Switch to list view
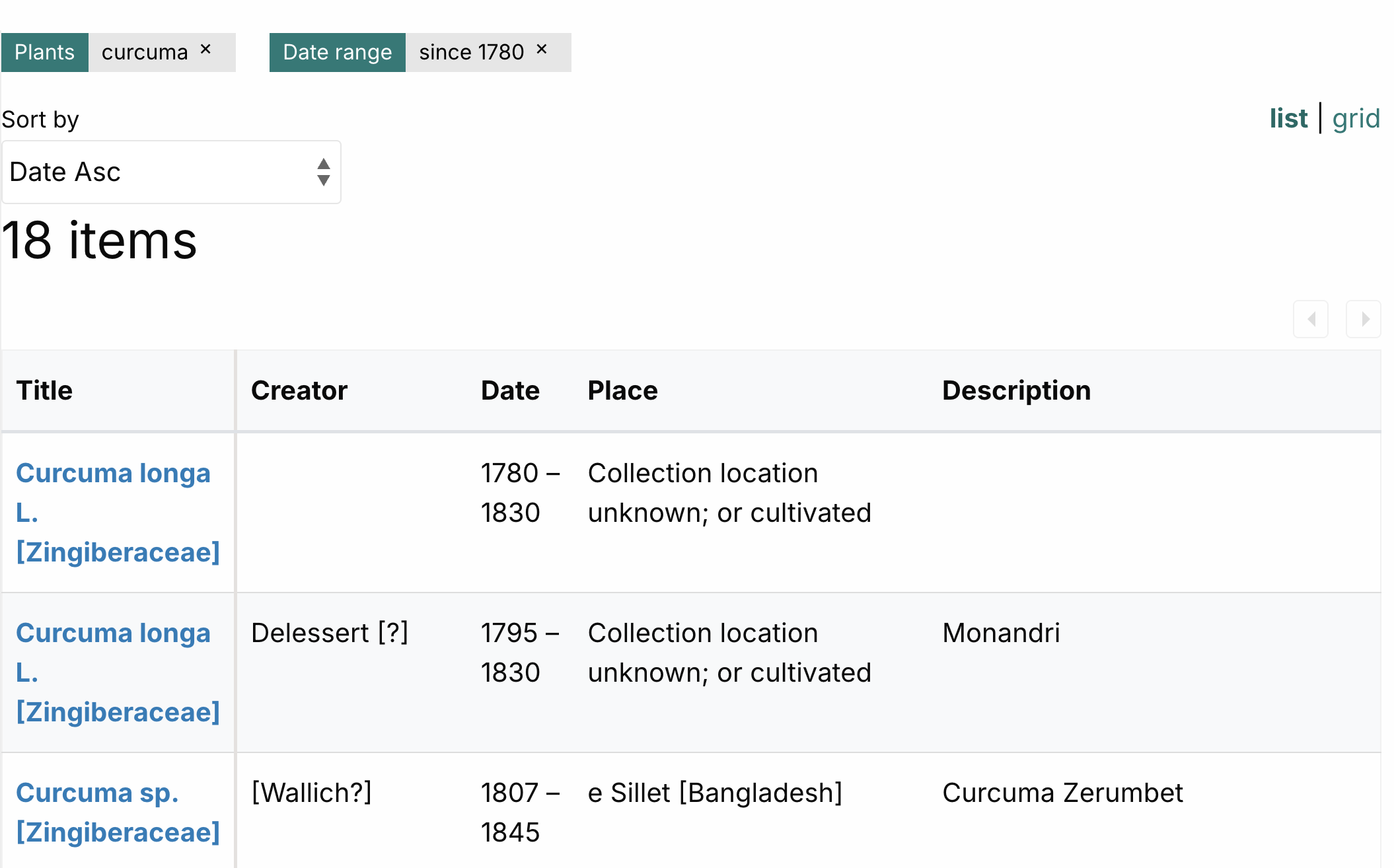Viewport: 1394px width, 868px height. [1288, 119]
